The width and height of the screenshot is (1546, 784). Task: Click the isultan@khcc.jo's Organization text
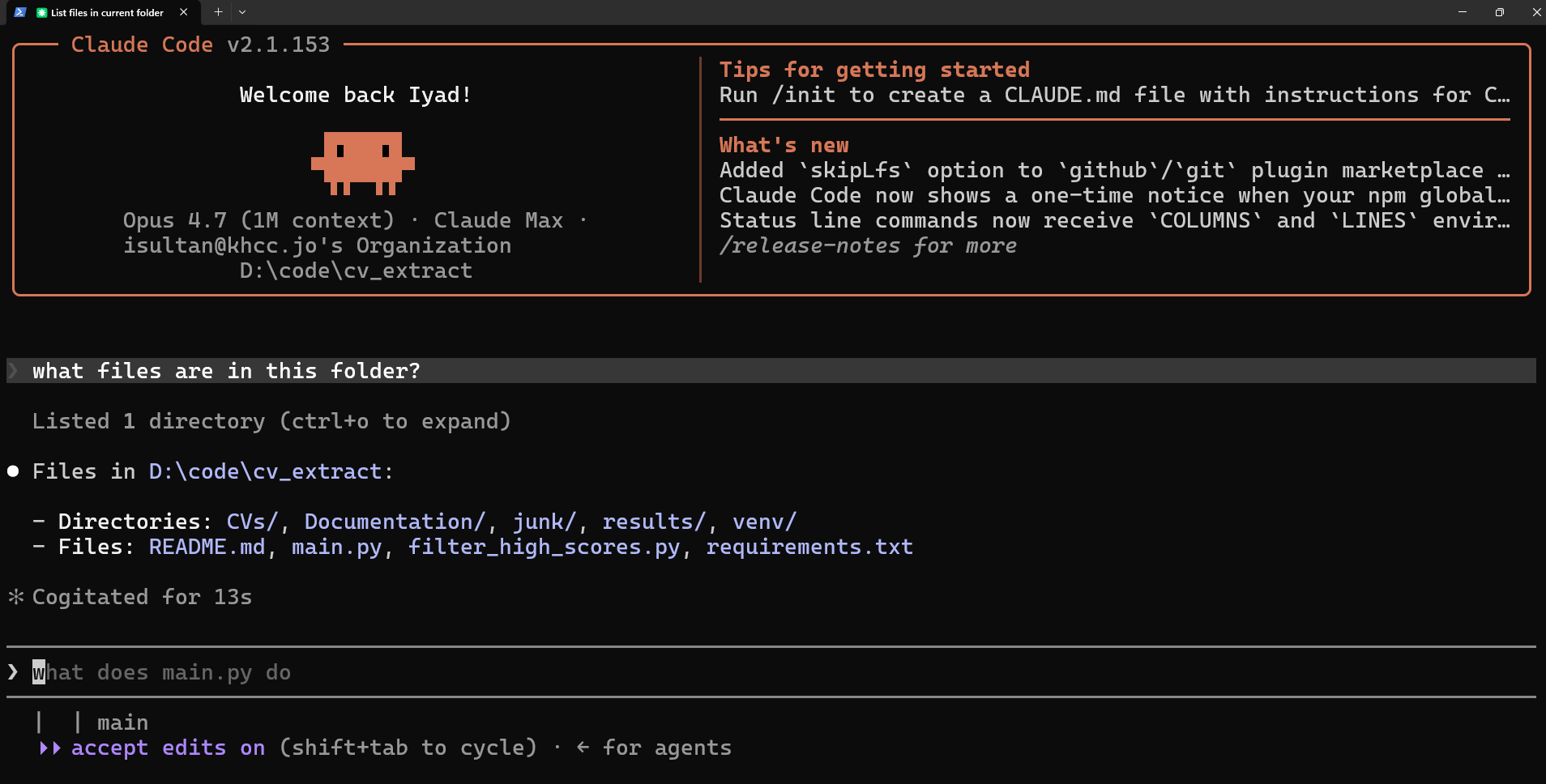click(317, 245)
